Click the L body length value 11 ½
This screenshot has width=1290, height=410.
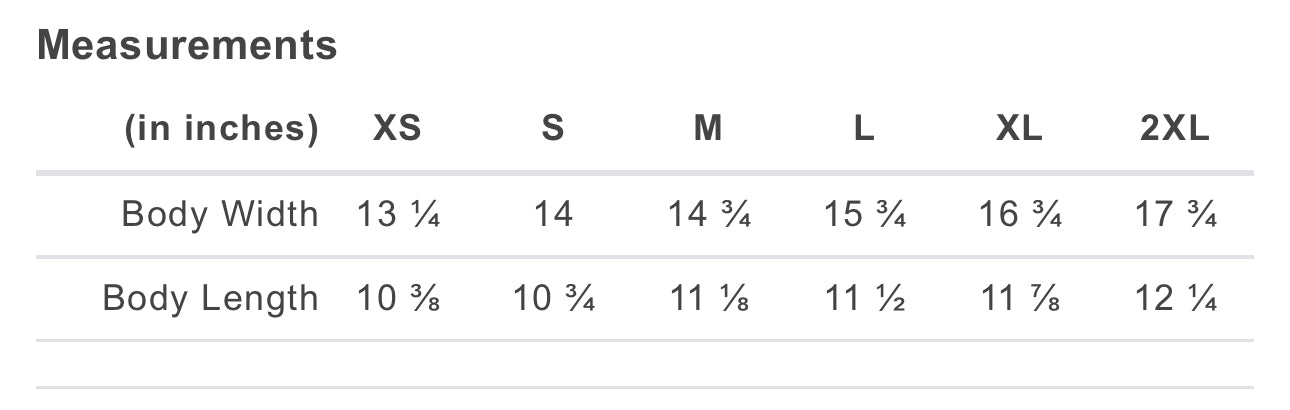864,298
